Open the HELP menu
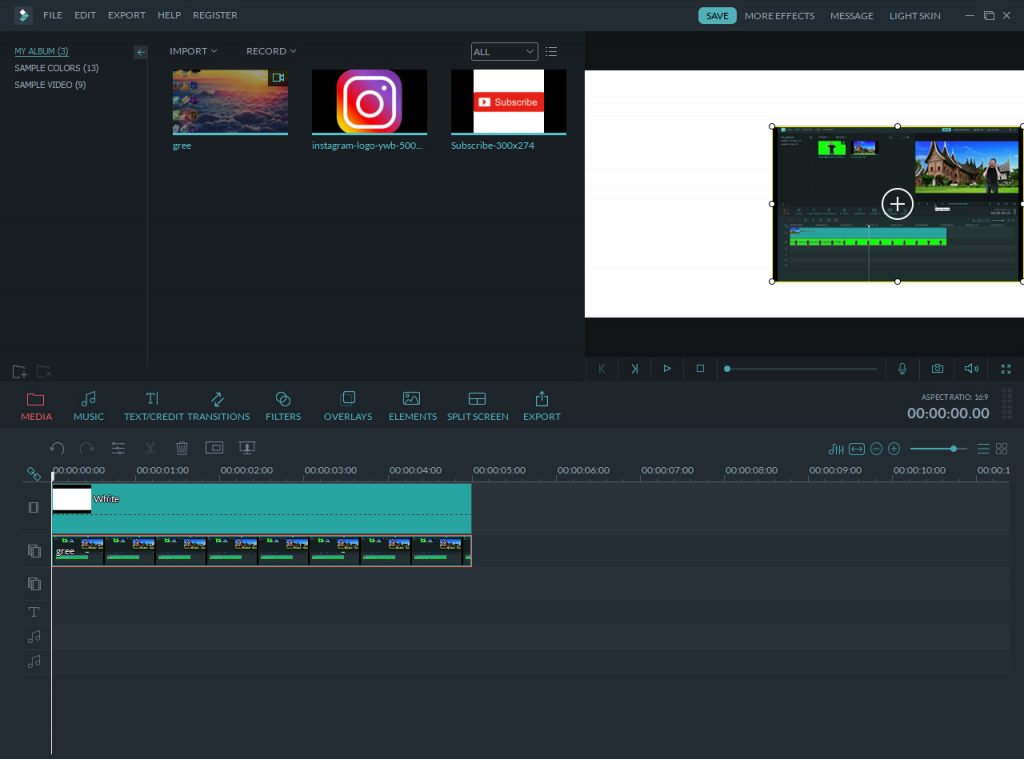The height and width of the screenshot is (759, 1024). [169, 15]
